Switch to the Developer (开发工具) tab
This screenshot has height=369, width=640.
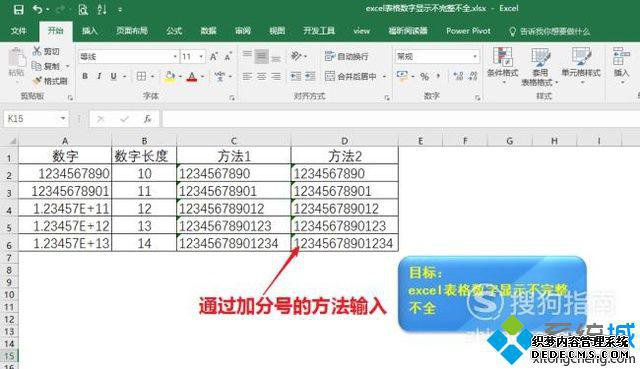click(x=319, y=31)
